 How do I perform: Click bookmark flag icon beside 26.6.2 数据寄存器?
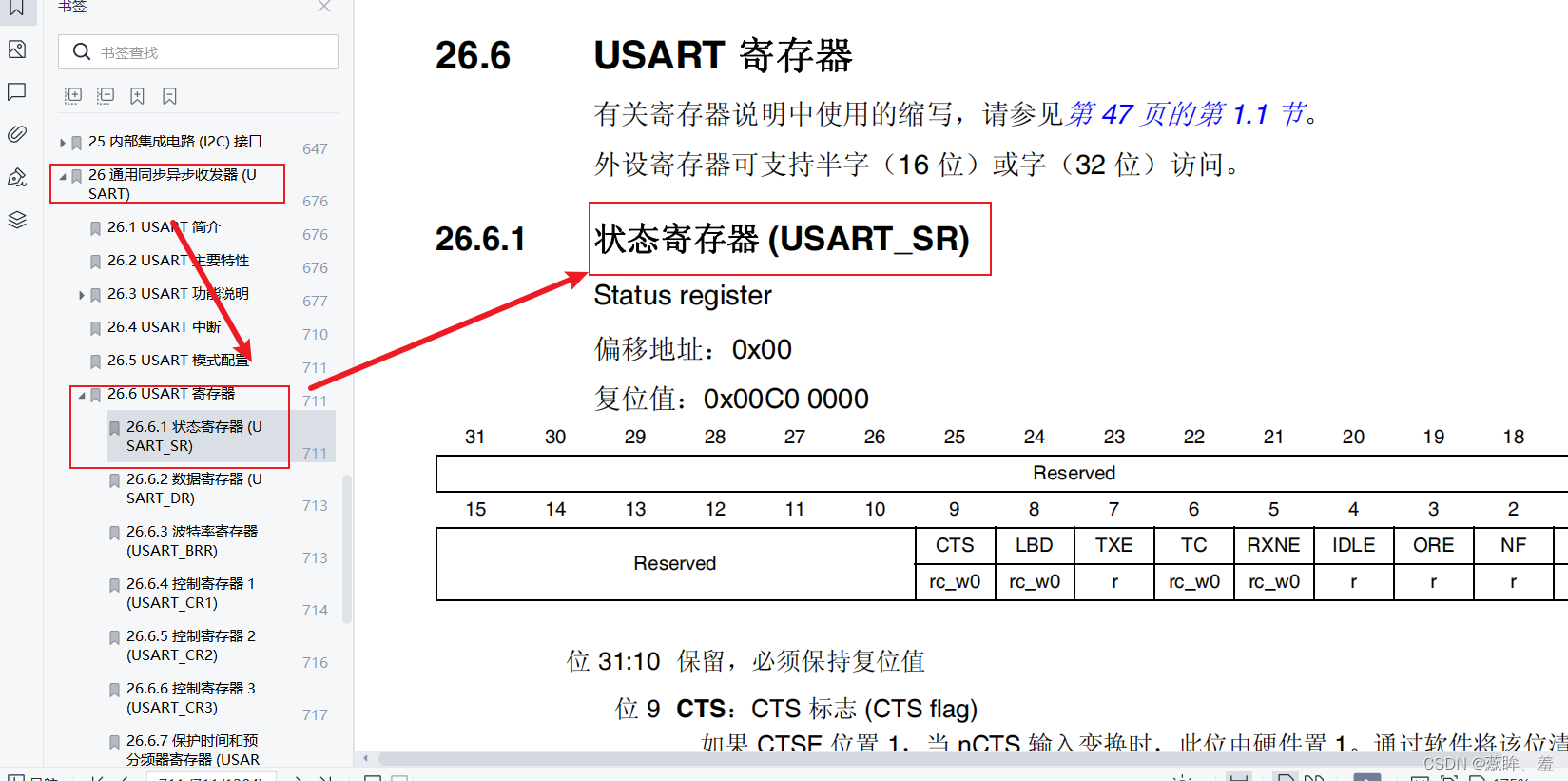(114, 480)
